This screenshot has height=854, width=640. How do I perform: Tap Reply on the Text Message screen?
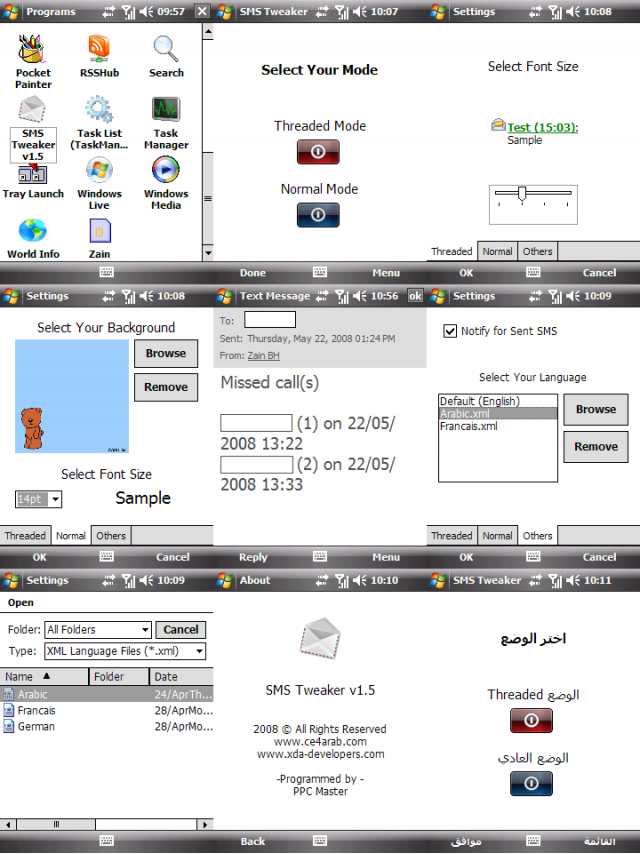click(253, 557)
